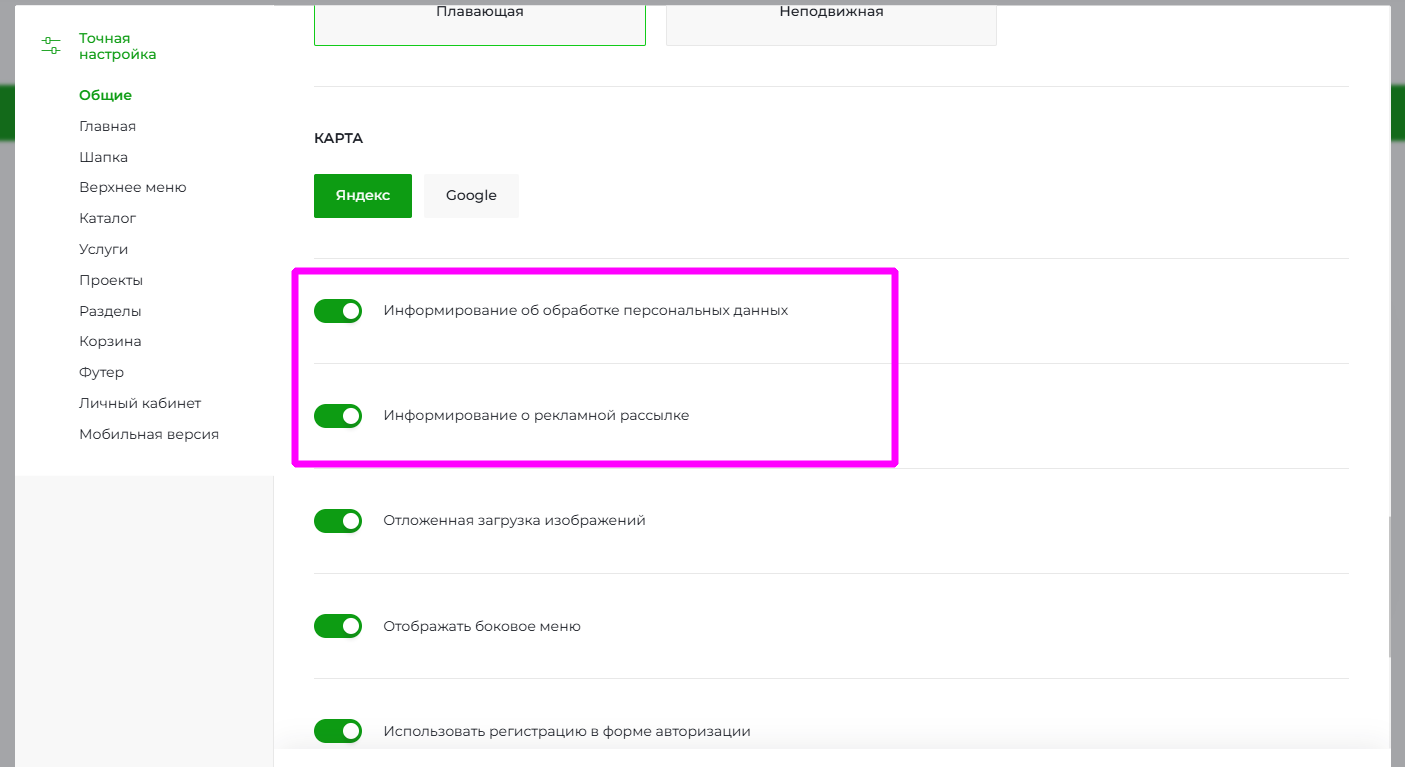Open the 'Корзина' settings section
1405x767 pixels.
point(110,341)
